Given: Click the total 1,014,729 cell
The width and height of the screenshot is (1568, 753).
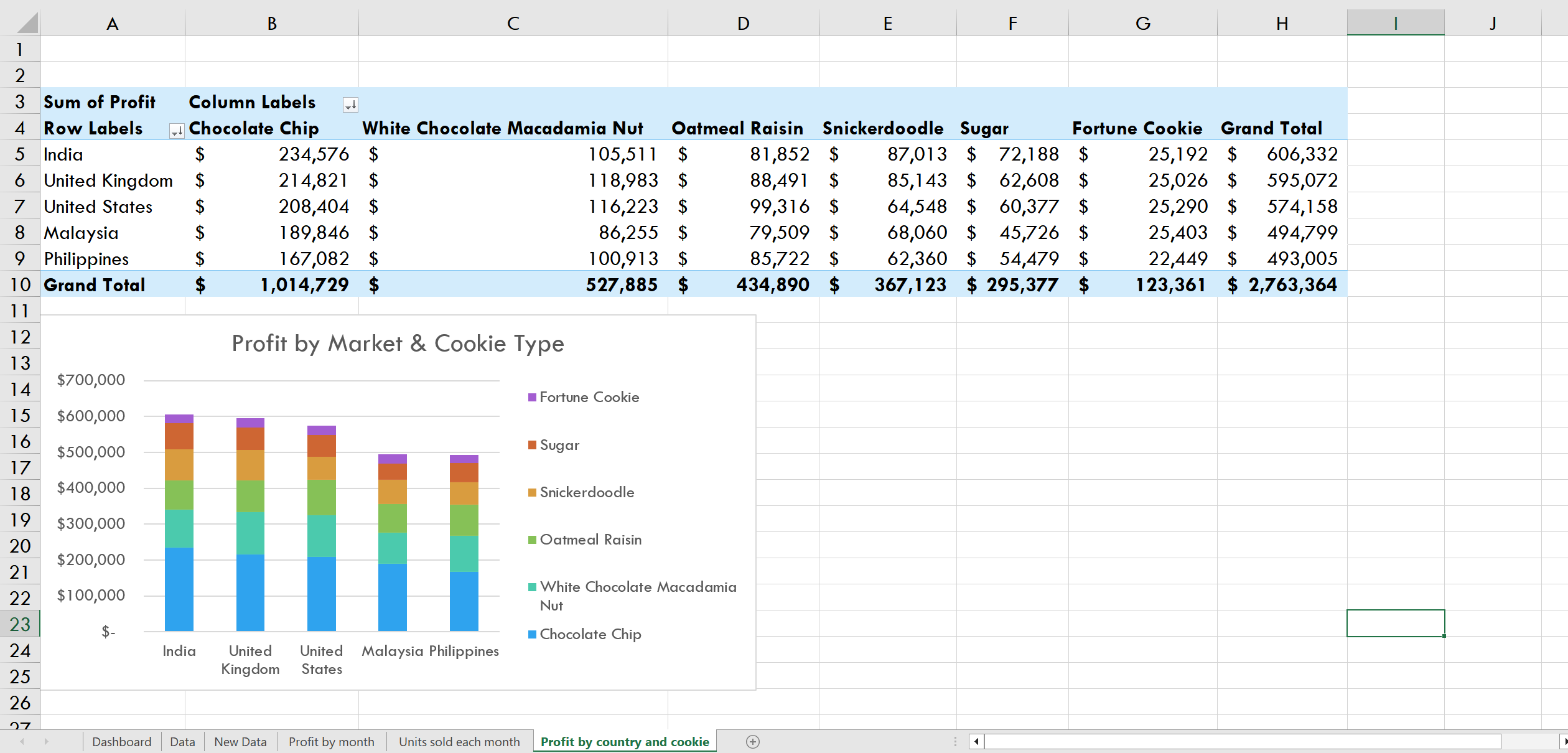Looking at the screenshot, I should [272, 284].
